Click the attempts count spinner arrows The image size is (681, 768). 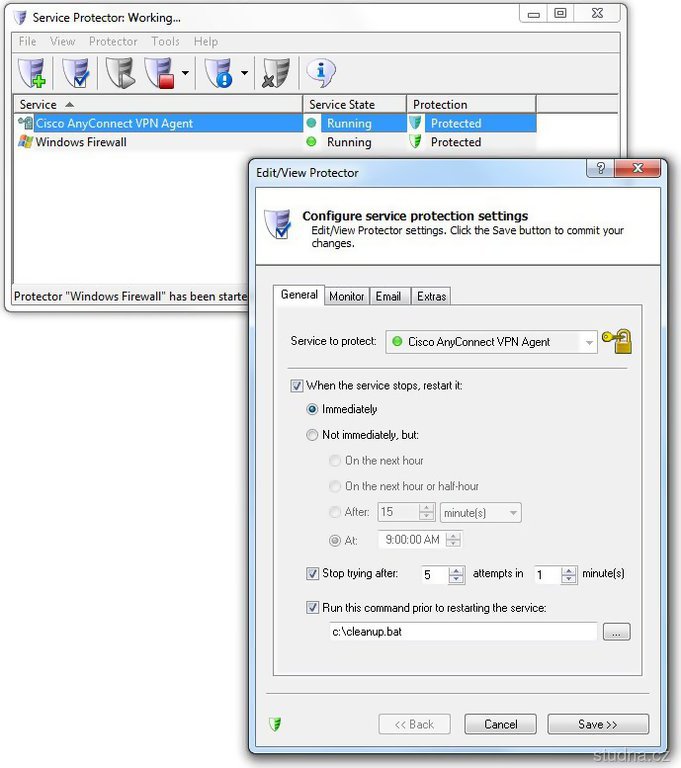[457, 575]
